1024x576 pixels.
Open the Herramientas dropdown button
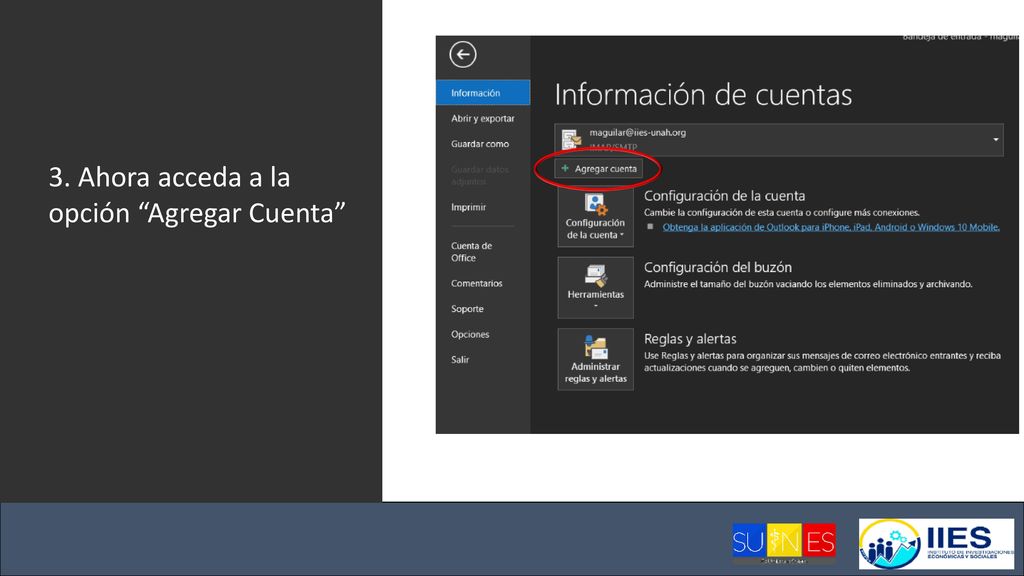[x=596, y=287]
